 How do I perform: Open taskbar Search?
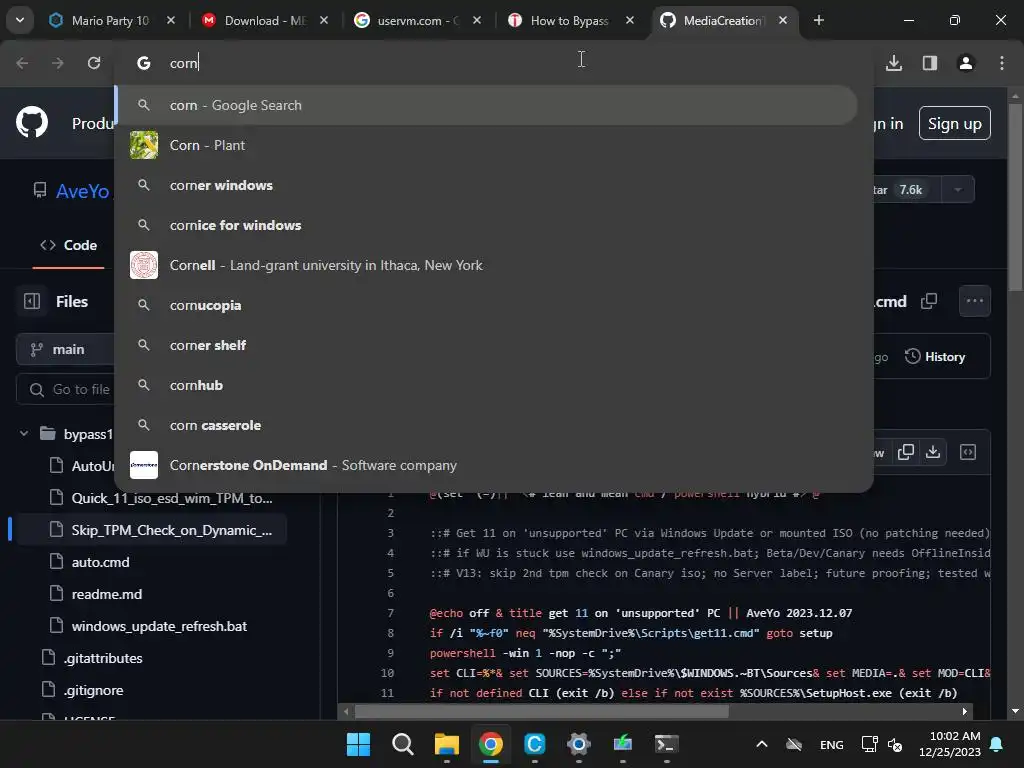(x=402, y=744)
